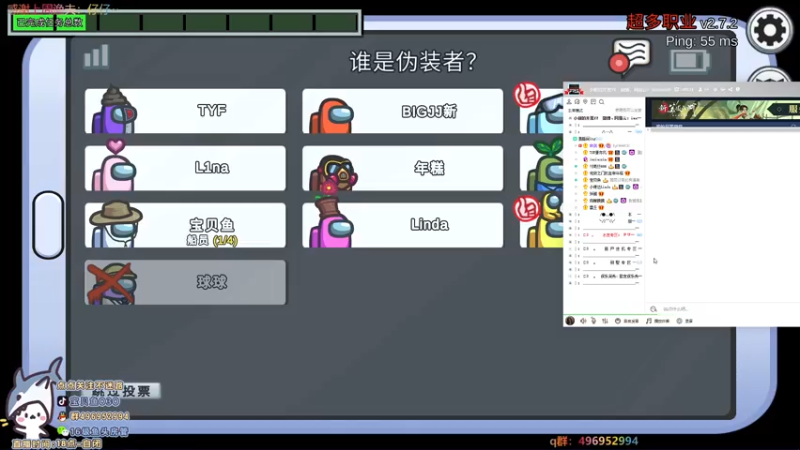Screen dimensions: 800x450
Task: Click the signal bars icon in meeting panel
Action: (x=96, y=56)
